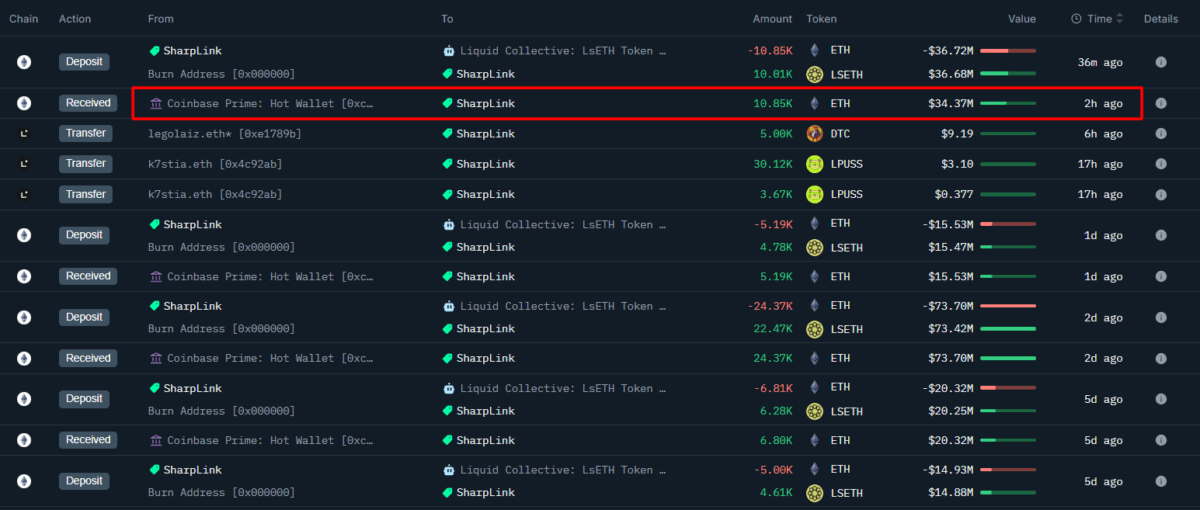Open details icon for the 6.80K ETH Received row
Image resolution: width=1200 pixels, height=510 pixels.
(x=1161, y=440)
